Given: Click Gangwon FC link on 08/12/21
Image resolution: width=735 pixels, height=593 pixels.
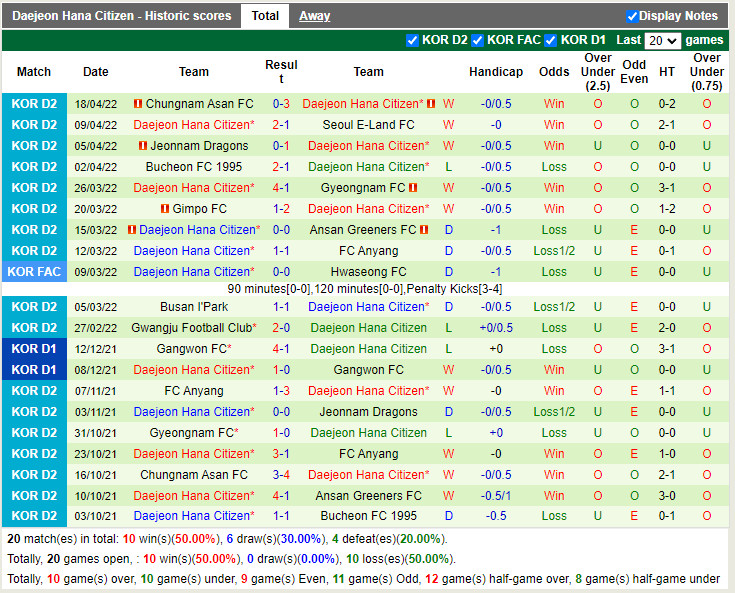Looking at the screenshot, I should tap(368, 370).
